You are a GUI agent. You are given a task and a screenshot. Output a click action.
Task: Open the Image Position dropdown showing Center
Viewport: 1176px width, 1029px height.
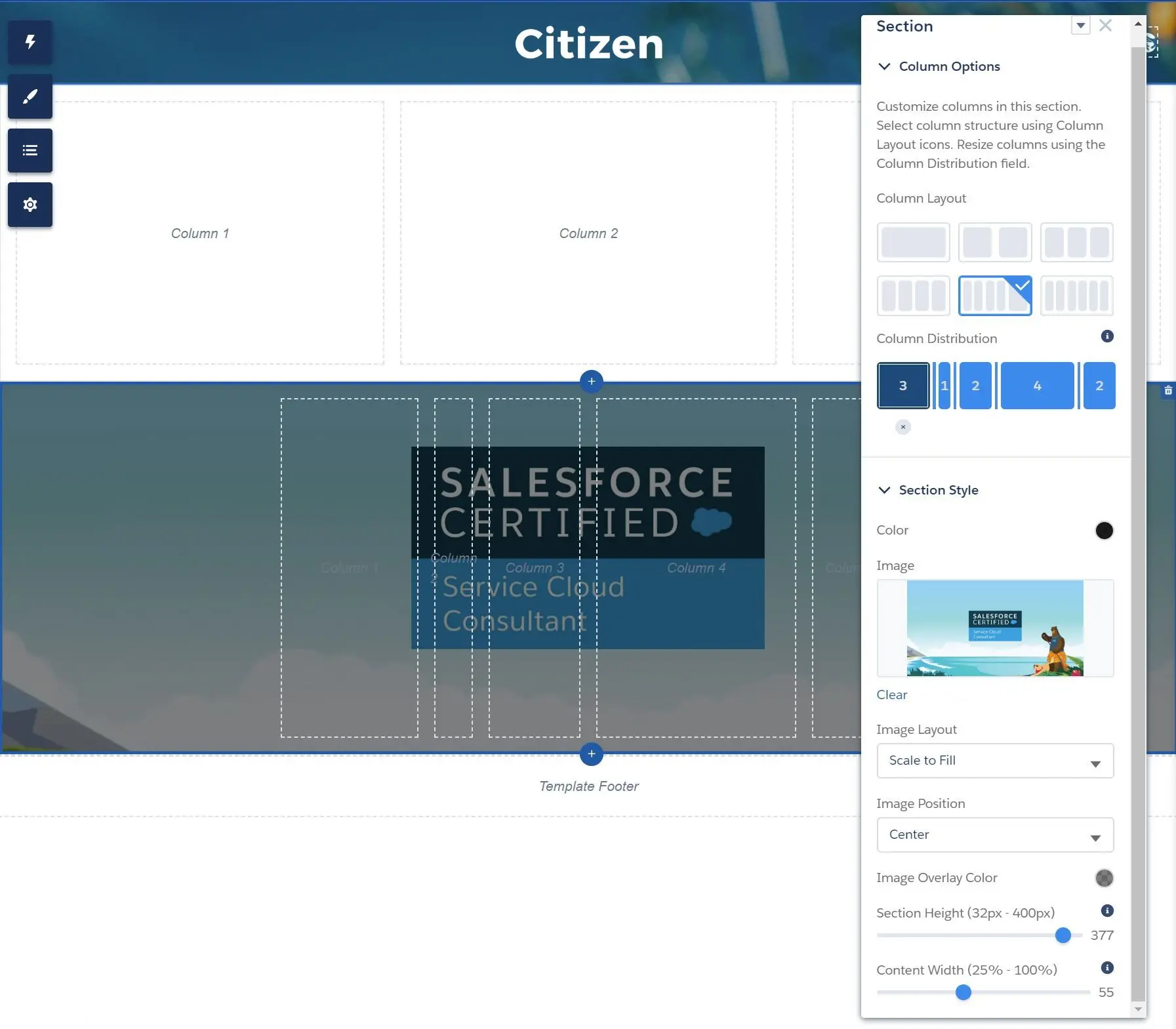995,835
